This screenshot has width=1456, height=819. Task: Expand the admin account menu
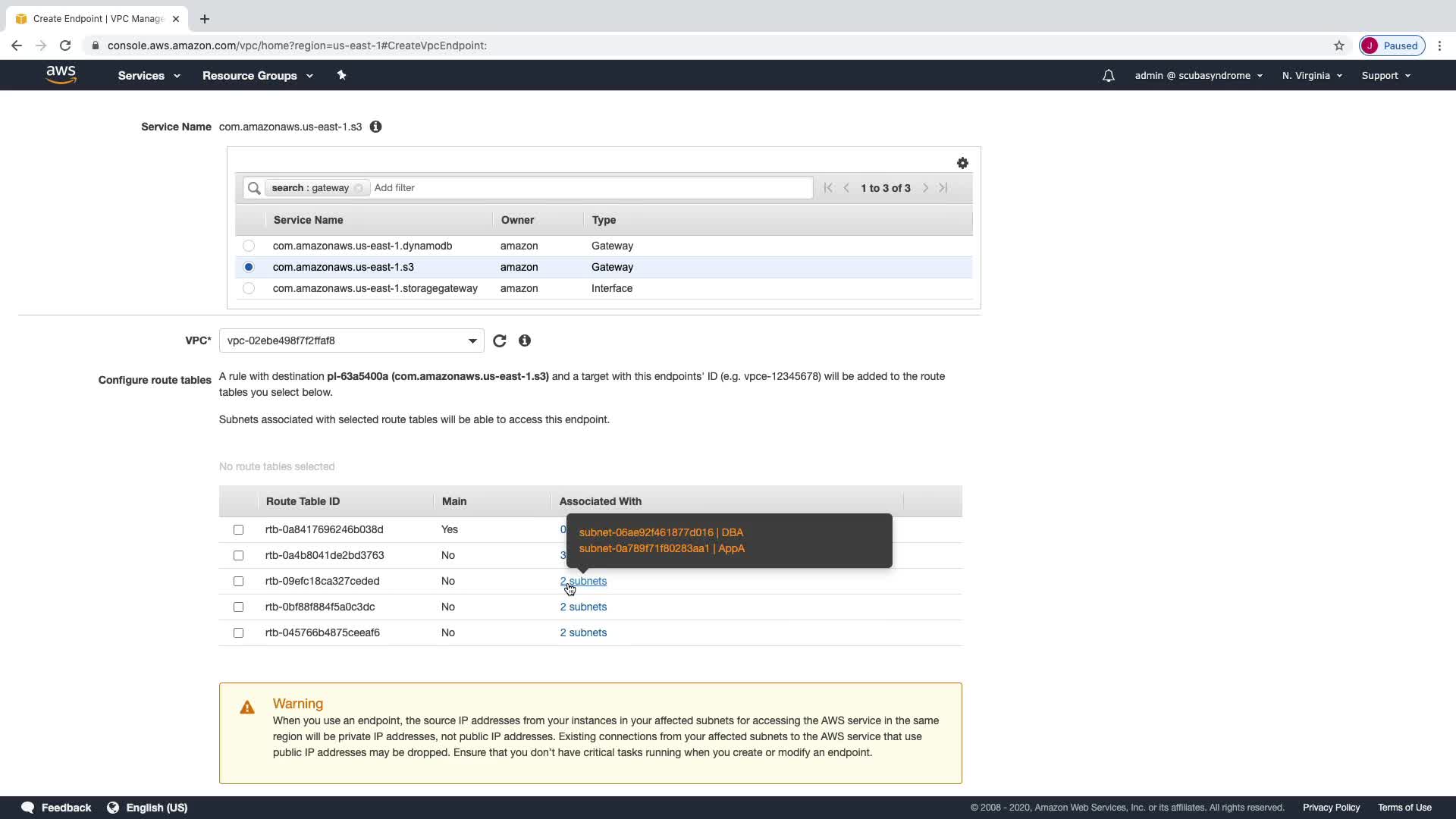click(1198, 76)
